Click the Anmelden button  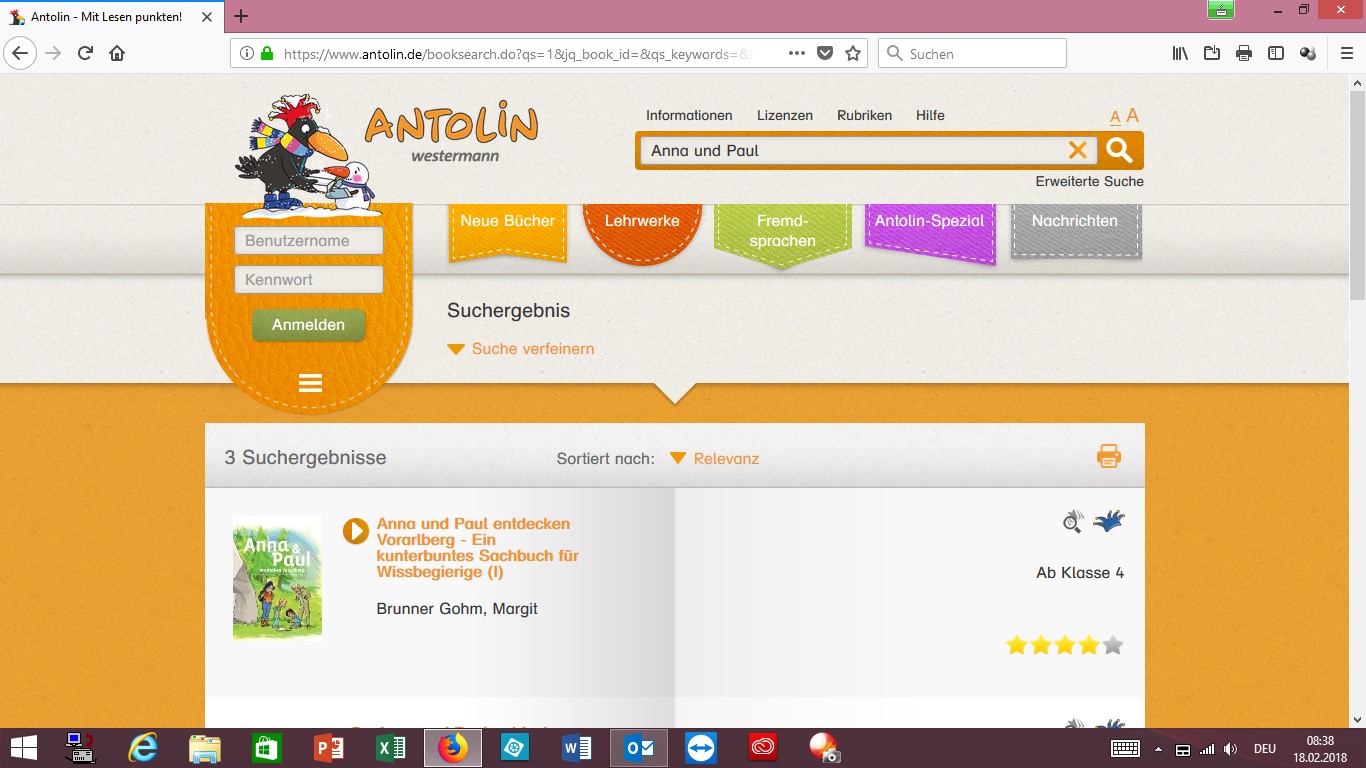pos(309,325)
